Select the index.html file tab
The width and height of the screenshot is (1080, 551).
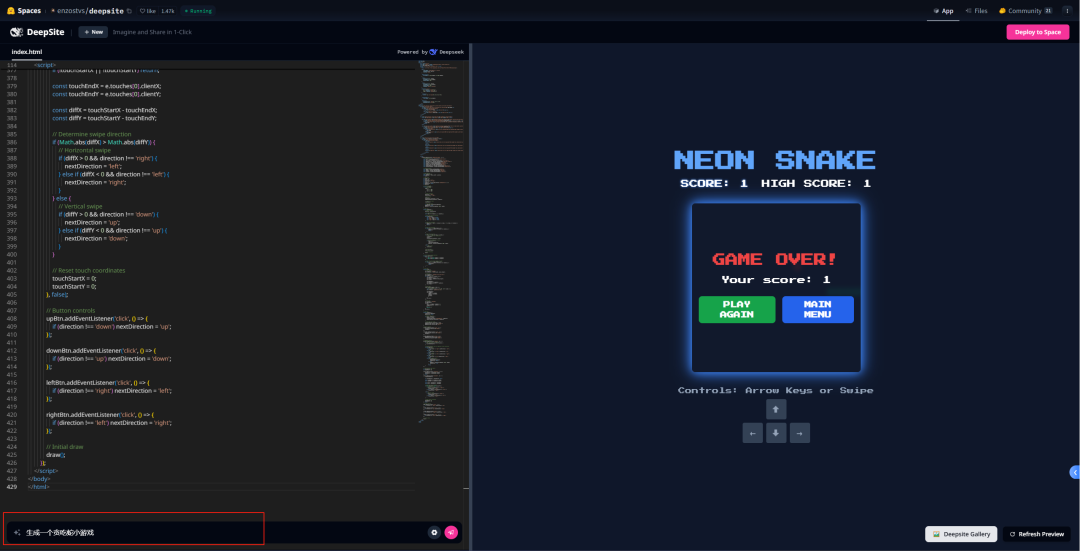[x=27, y=52]
